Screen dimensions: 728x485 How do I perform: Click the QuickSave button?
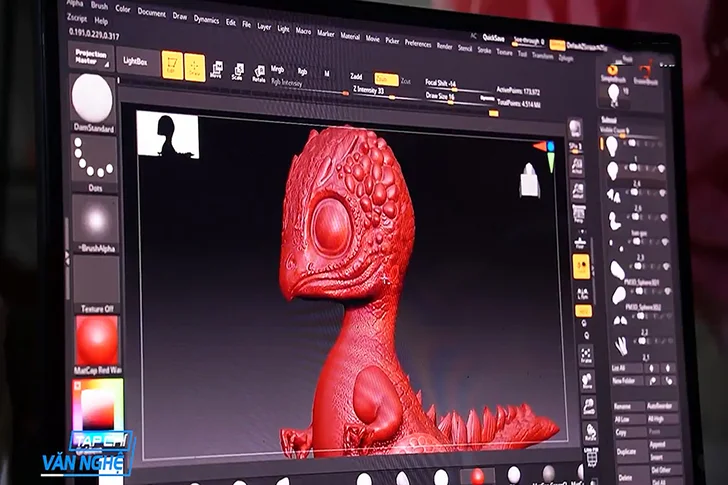coord(493,36)
